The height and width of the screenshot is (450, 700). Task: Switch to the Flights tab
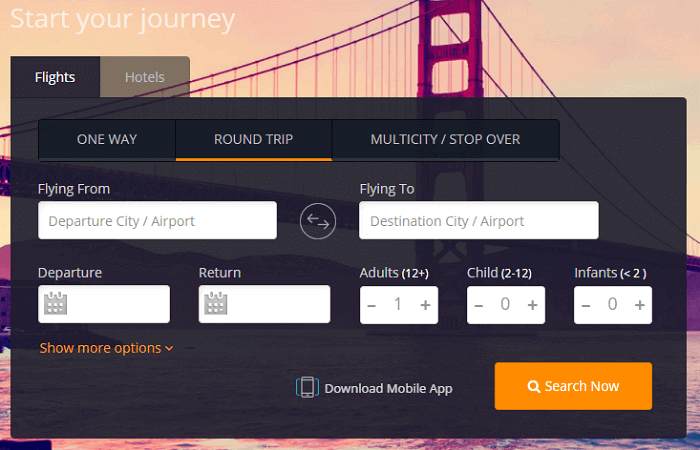pyautogui.click(x=55, y=77)
